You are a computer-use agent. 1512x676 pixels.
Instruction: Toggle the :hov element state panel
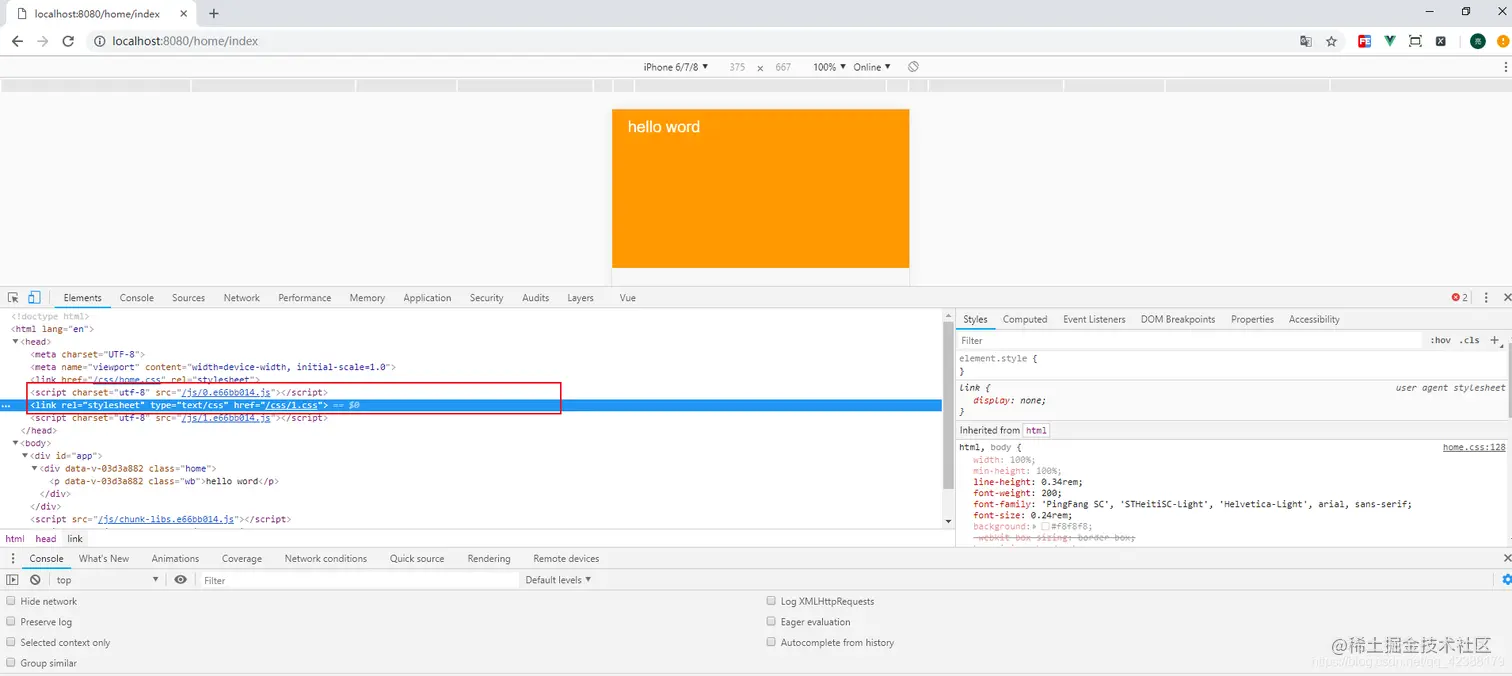point(1440,340)
